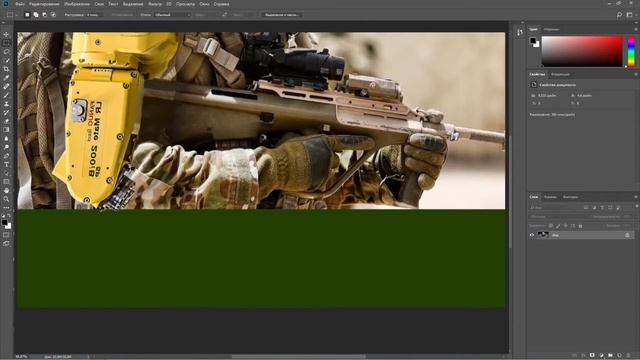Toggle Lock all icon in Layers panel
640x360 pixels.
click(x=580, y=226)
